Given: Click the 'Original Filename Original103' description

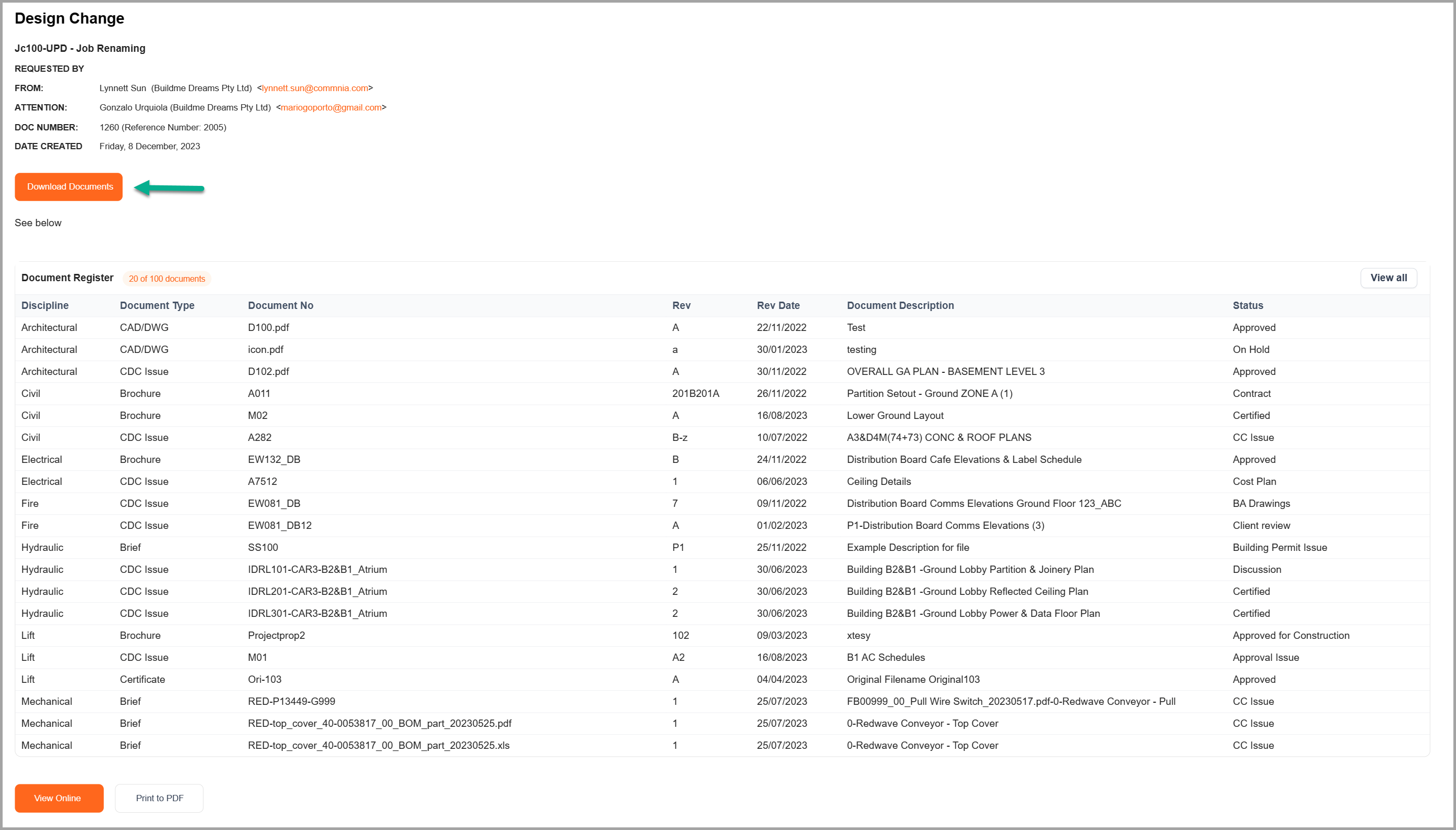Looking at the screenshot, I should click(913, 680).
